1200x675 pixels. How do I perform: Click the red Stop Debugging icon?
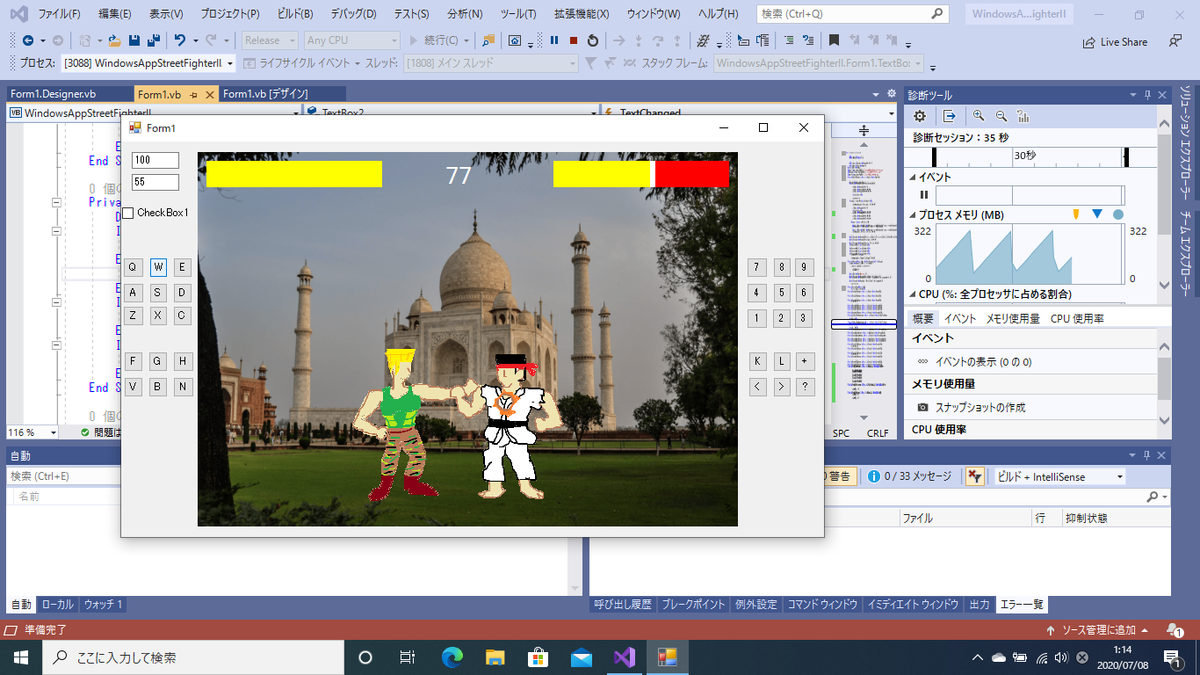pos(573,41)
